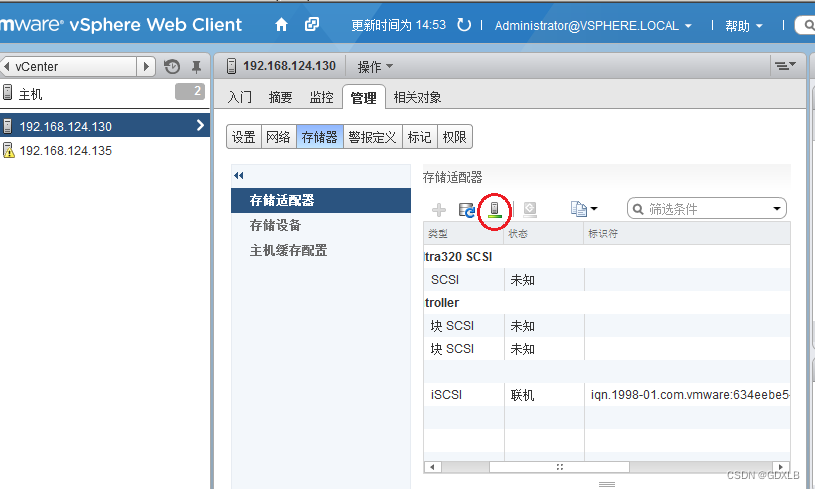
Task: Switch to the 入门 tab
Action: click(x=240, y=97)
